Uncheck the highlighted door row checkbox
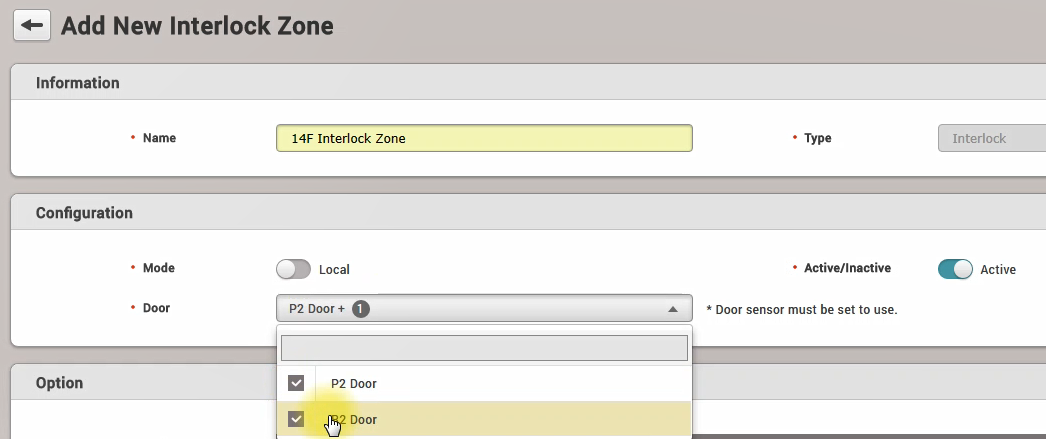 [296, 419]
